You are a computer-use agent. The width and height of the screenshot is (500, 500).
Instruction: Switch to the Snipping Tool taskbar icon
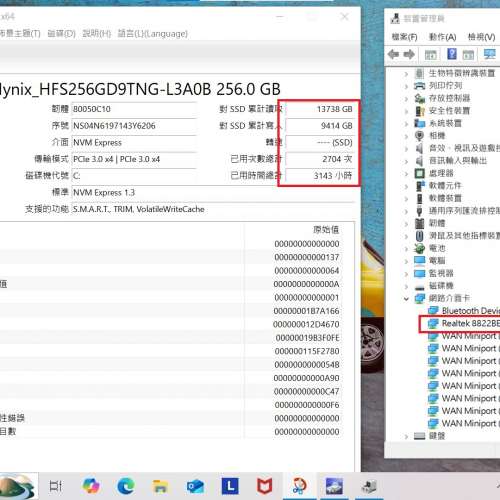299,486
